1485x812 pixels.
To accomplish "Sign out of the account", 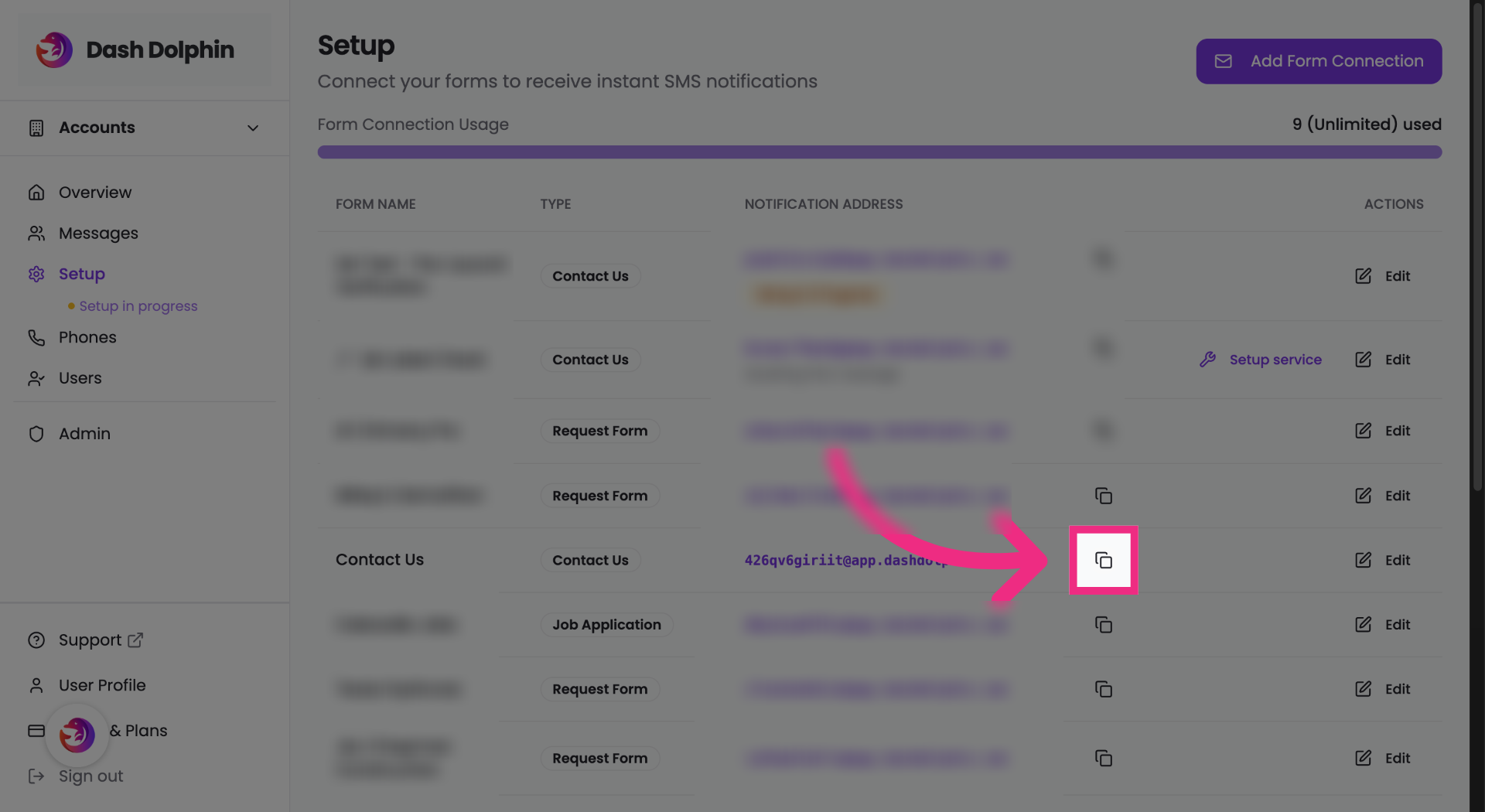I will coord(91,776).
